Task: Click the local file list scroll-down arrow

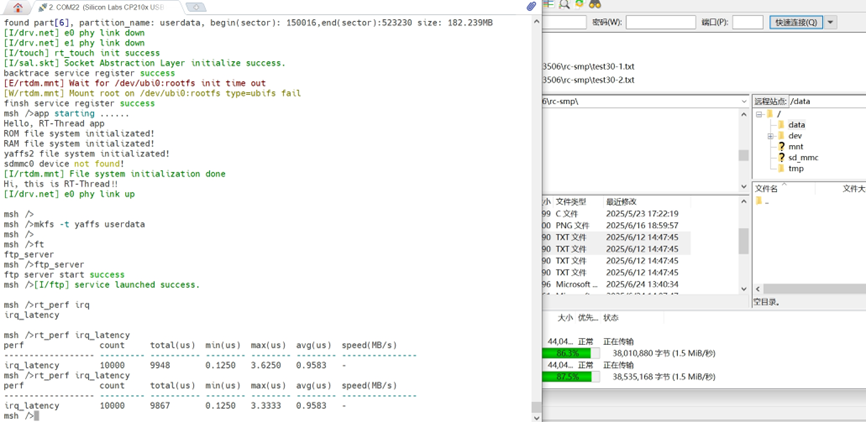Action: [743, 289]
